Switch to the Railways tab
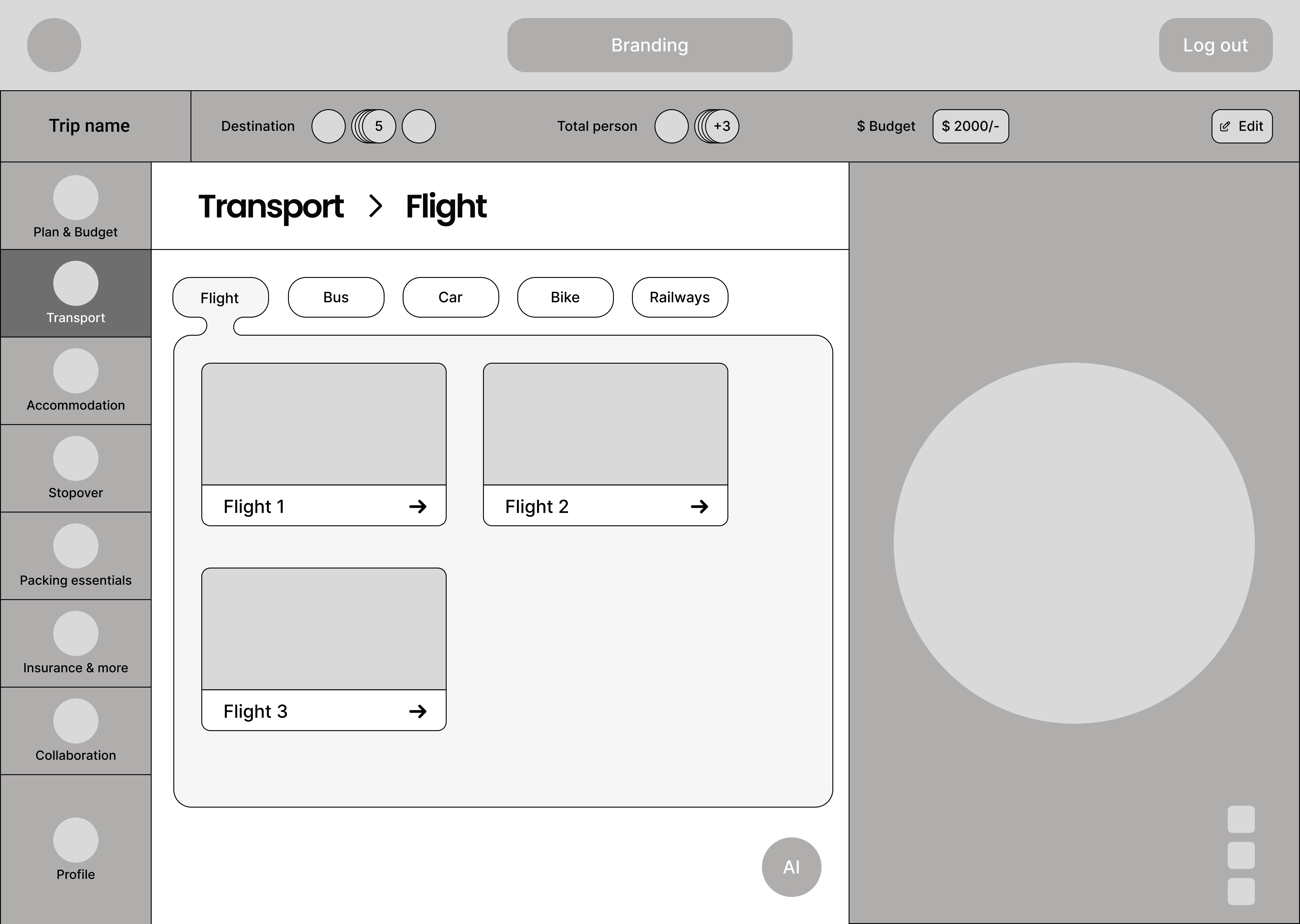The width and height of the screenshot is (1300, 924). point(680,298)
